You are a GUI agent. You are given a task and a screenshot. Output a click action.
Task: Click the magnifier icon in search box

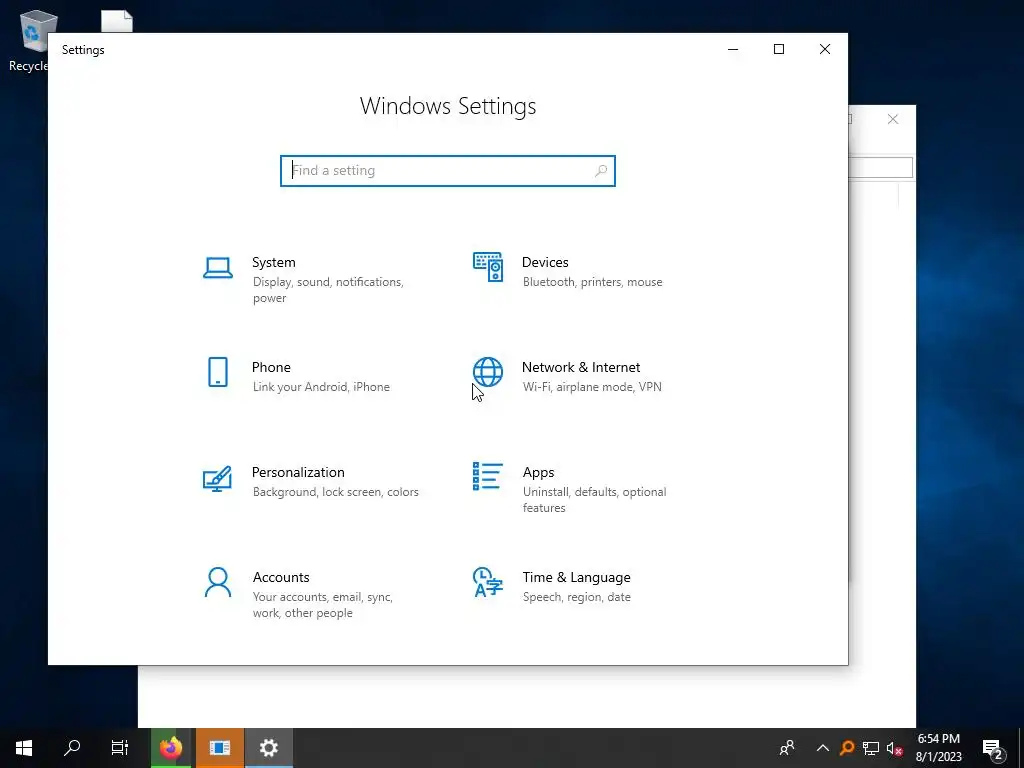(601, 170)
